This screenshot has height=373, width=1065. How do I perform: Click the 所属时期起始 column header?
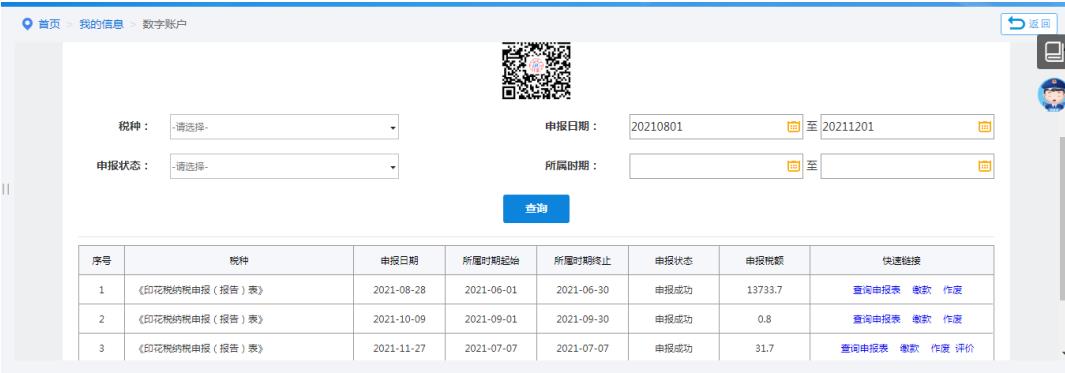(x=491, y=261)
